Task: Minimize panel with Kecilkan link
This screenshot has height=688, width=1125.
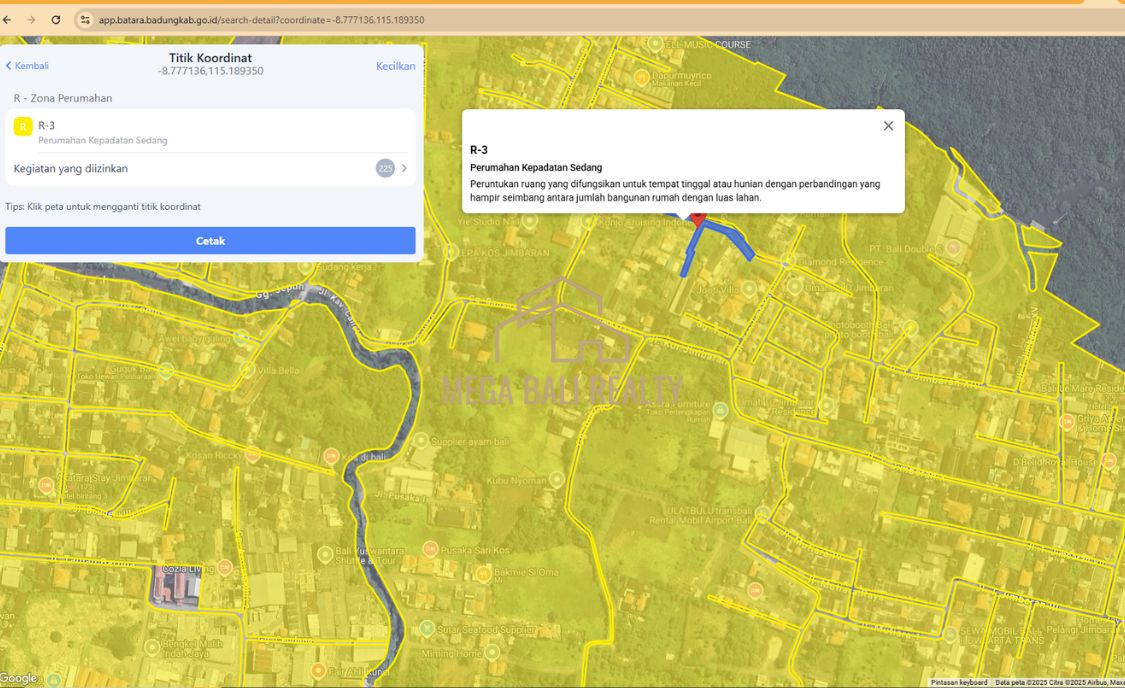Action: 395,66
